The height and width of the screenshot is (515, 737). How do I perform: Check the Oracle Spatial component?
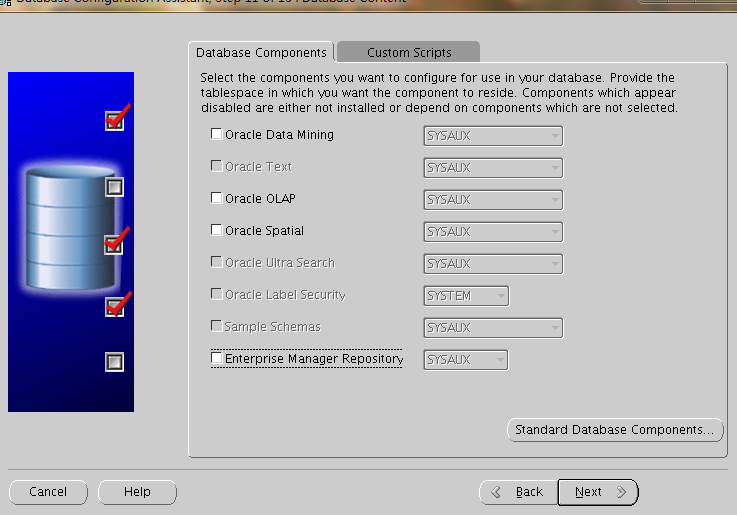pos(216,230)
